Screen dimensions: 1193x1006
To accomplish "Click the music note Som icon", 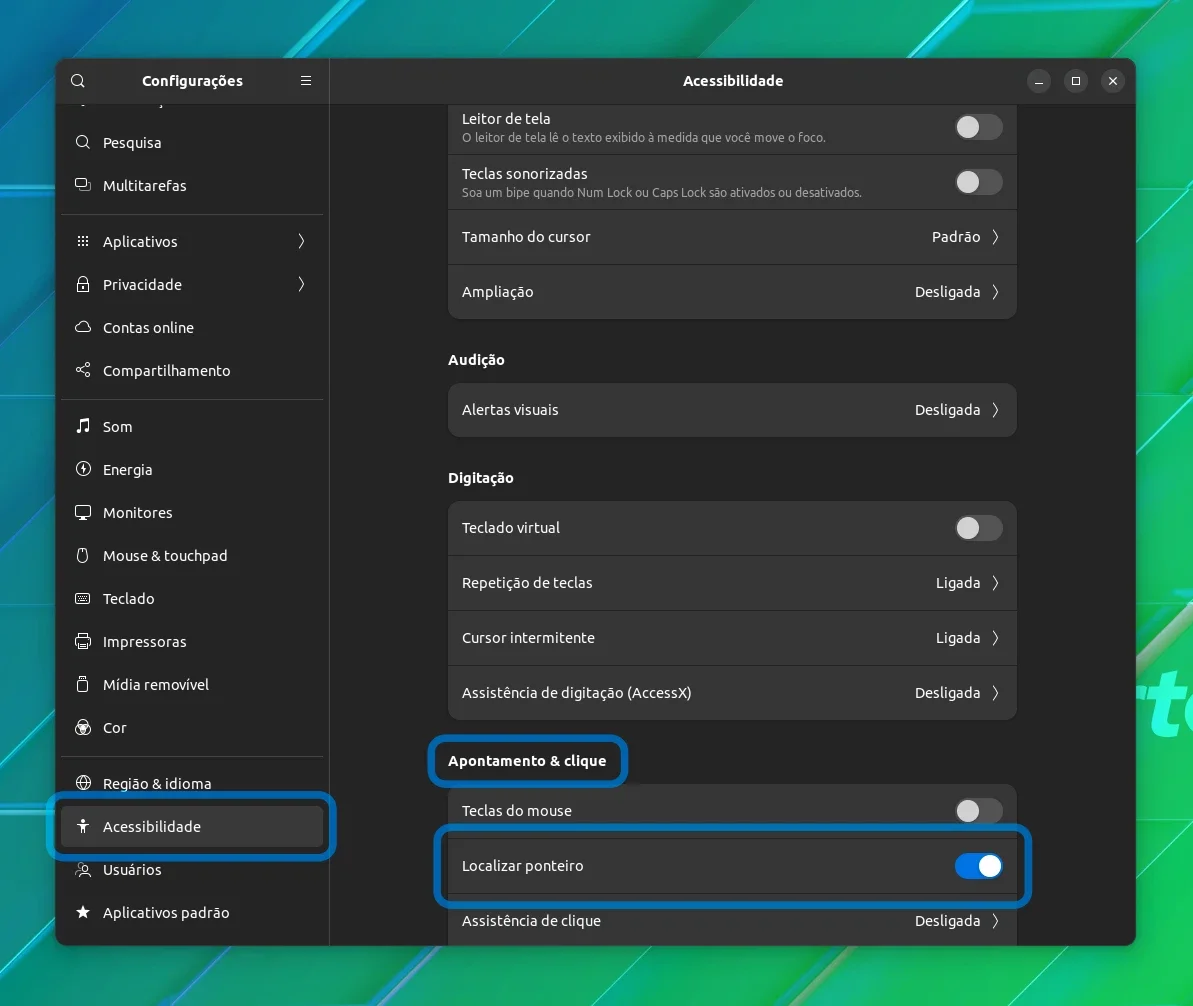I will tap(83, 426).
